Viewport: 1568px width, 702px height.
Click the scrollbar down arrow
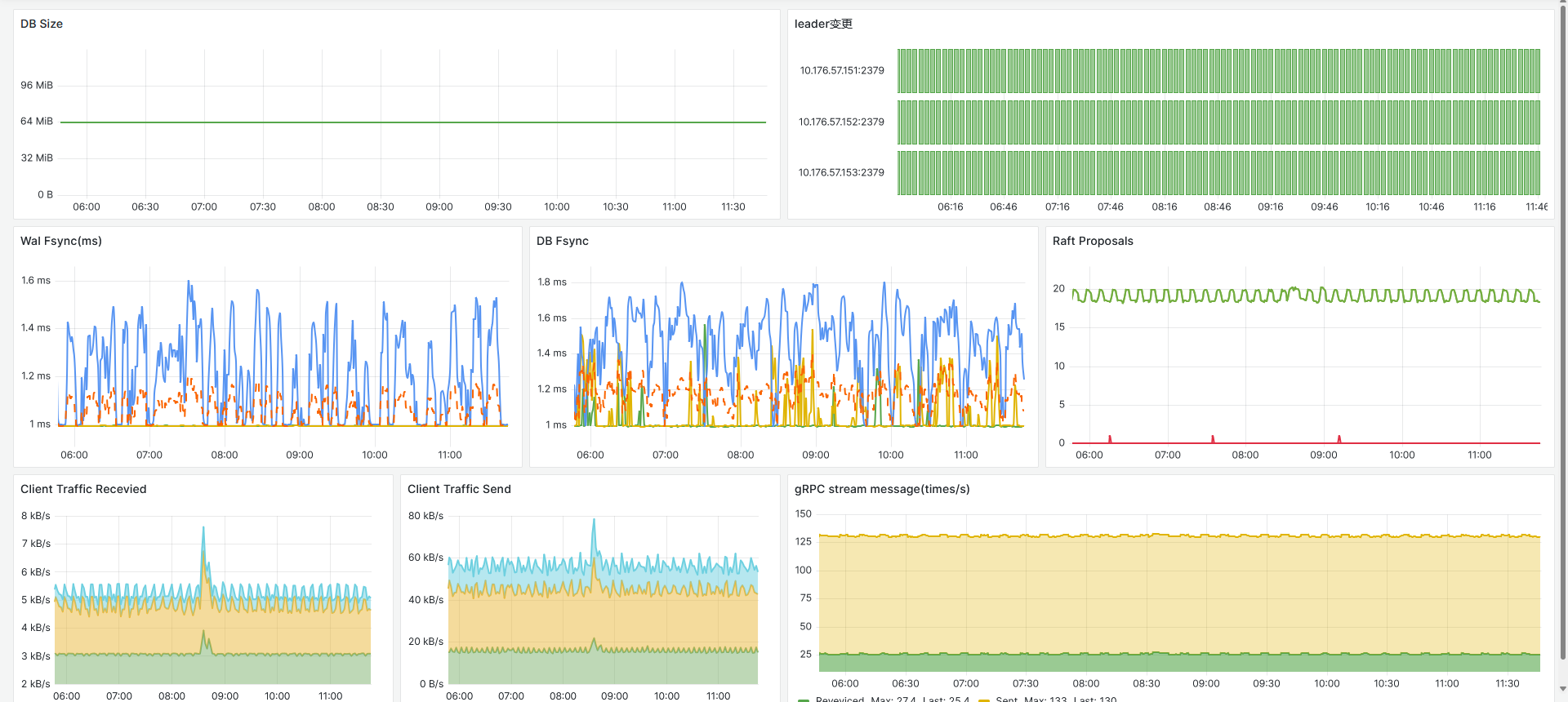(x=1563, y=690)
